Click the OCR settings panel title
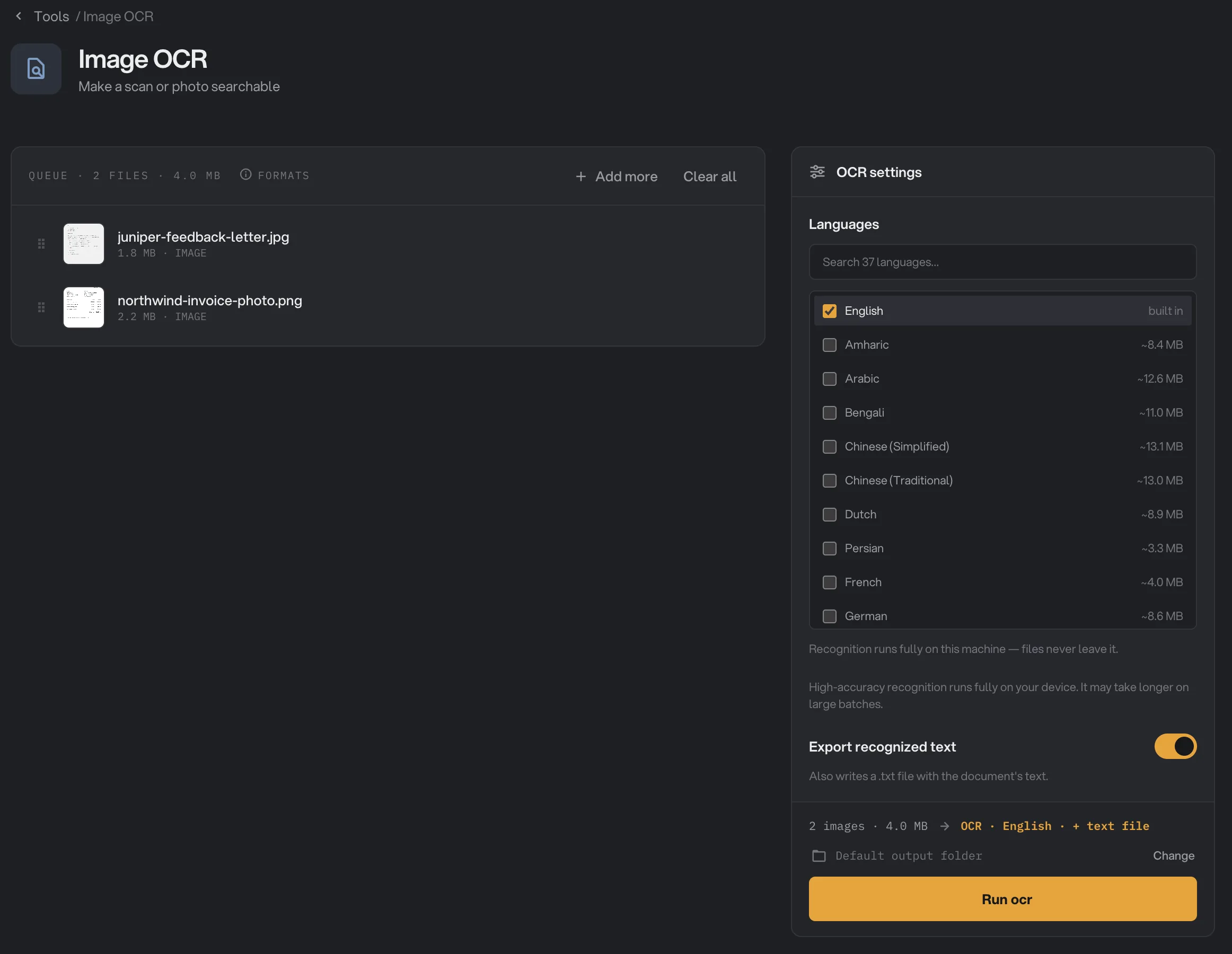This screenshot has height=954, width=1232. (879, 172)
